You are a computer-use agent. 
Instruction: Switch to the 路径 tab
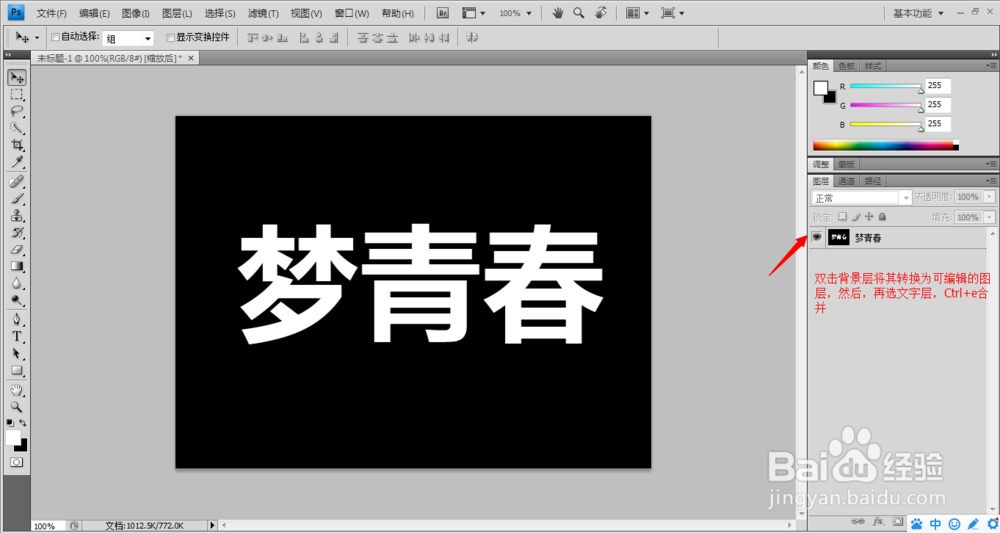(871, 181)
